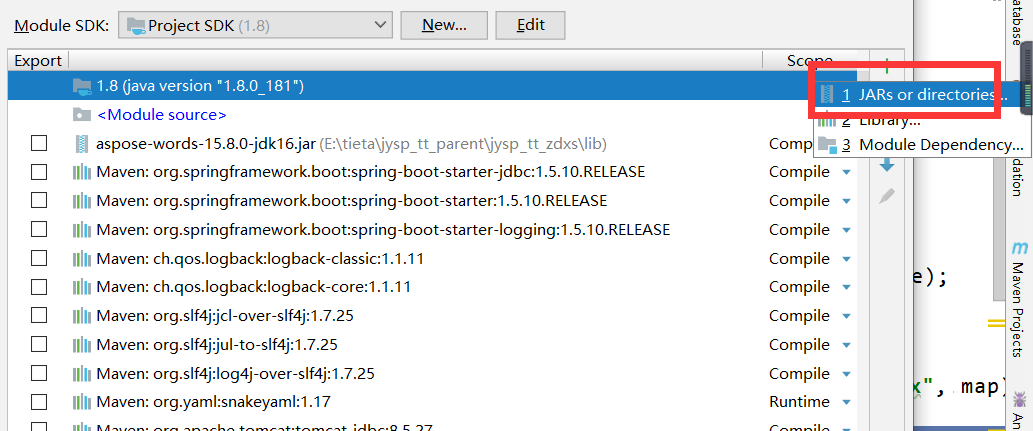Screen dimensions: 1033x431
Task: Tick export checkbox for snakeyaml:1.17
Action: (39, 402)
